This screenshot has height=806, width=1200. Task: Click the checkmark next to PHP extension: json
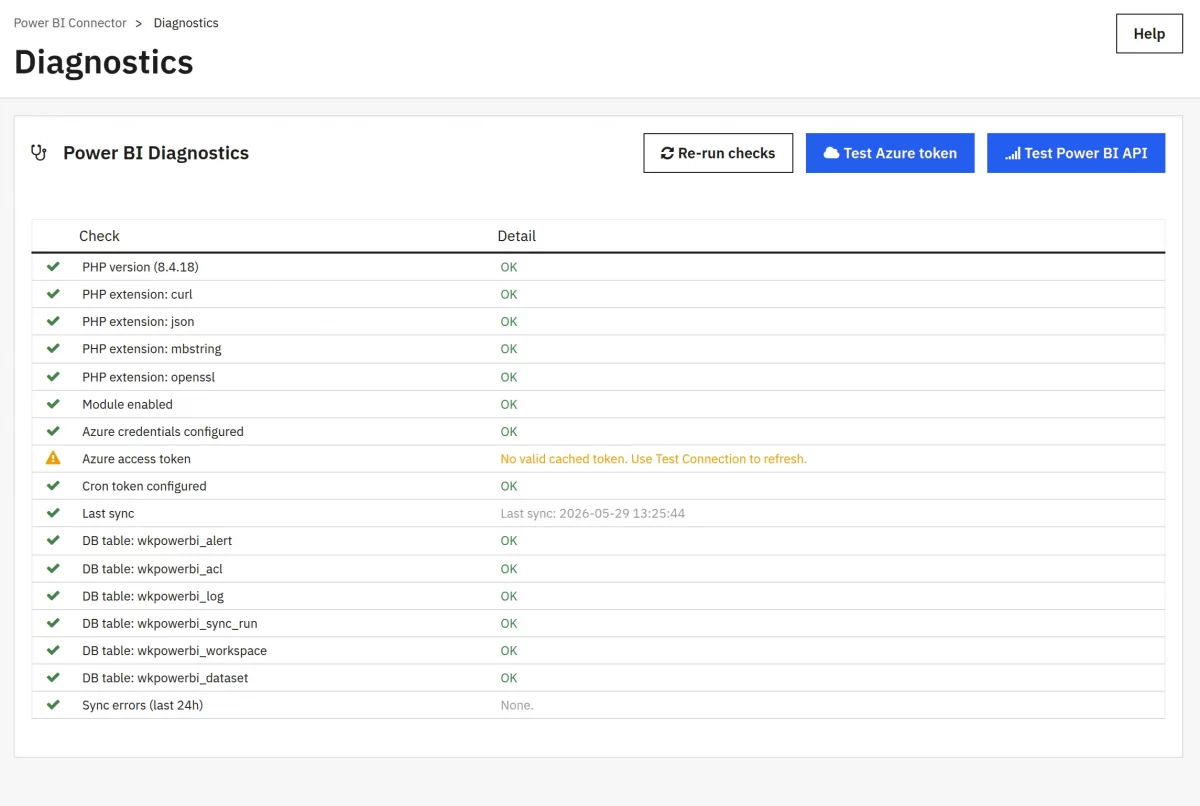tap(53, 321)
